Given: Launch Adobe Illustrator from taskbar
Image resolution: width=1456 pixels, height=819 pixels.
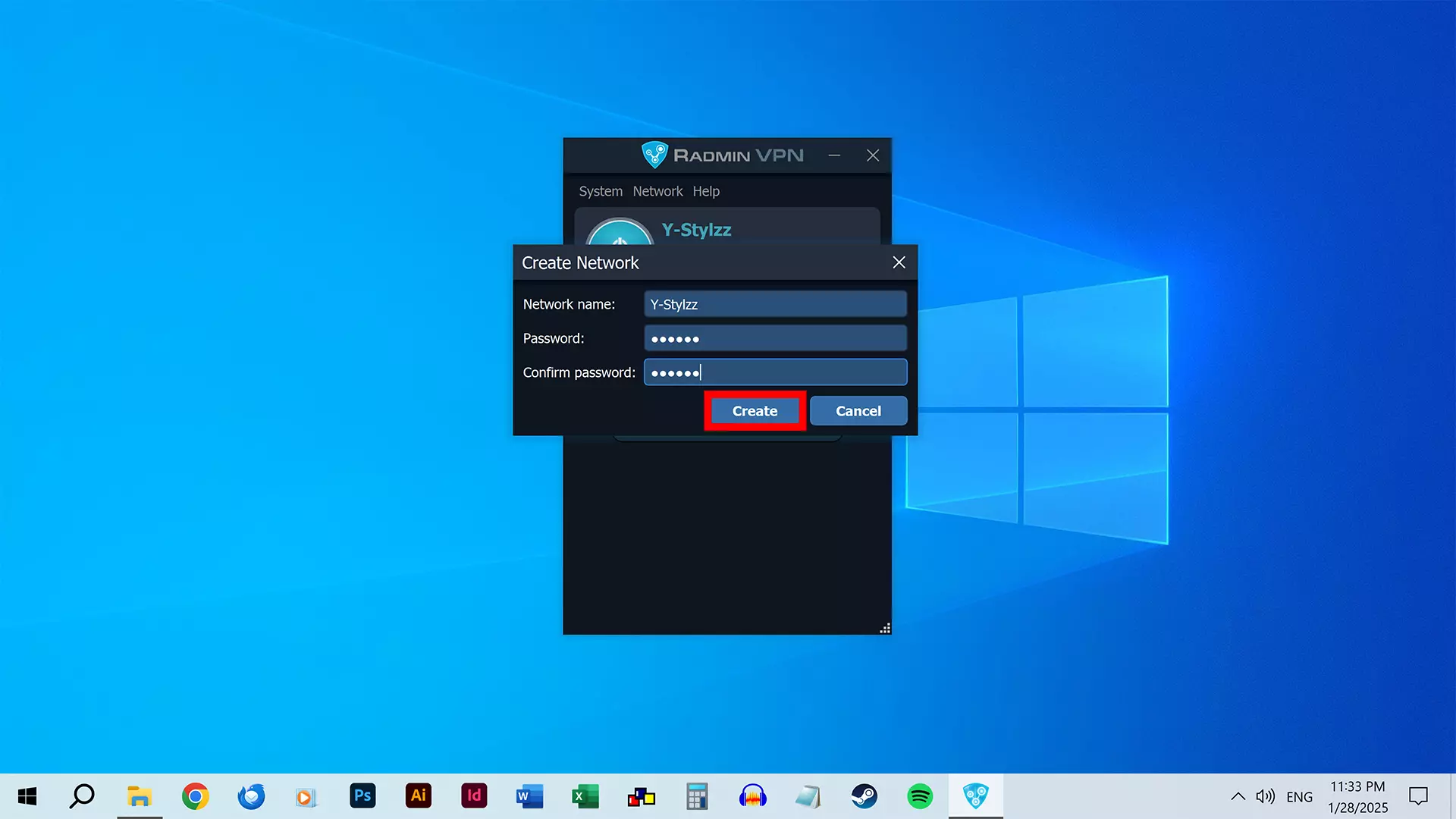Looking at the screenshot, I should [x=419, y=796].
